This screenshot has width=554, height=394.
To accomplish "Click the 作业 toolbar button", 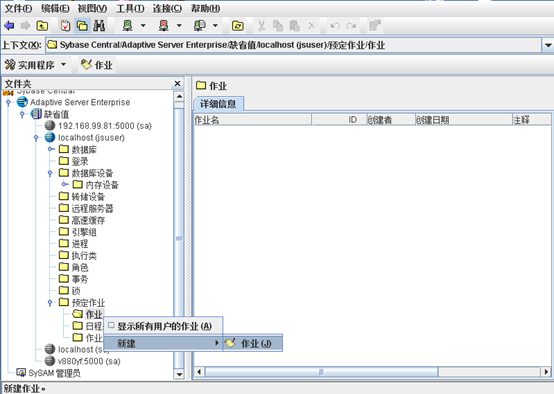I will pyautogui.click(x=96, y=65).
